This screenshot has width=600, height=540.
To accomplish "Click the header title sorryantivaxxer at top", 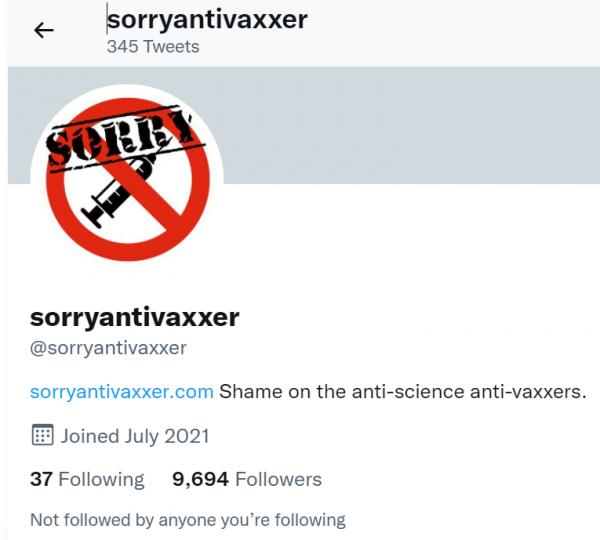I will coord(207,20).
